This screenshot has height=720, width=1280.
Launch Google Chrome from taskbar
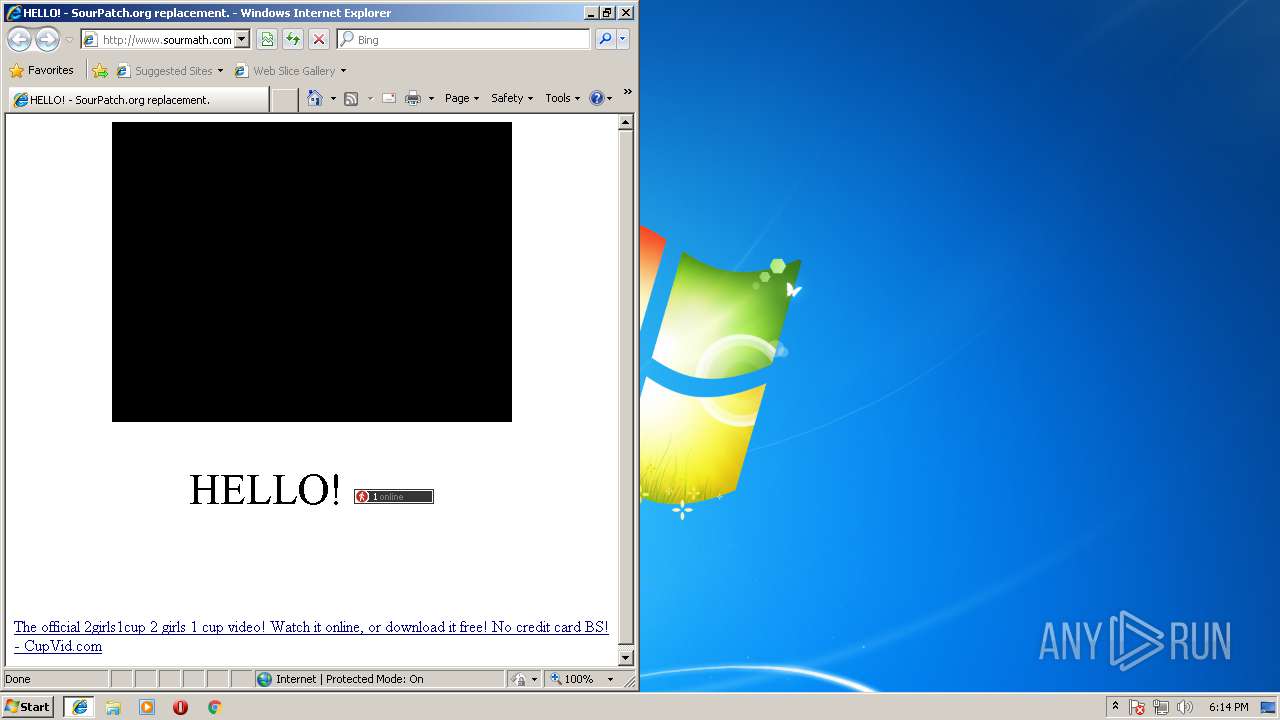click(214, 707)
